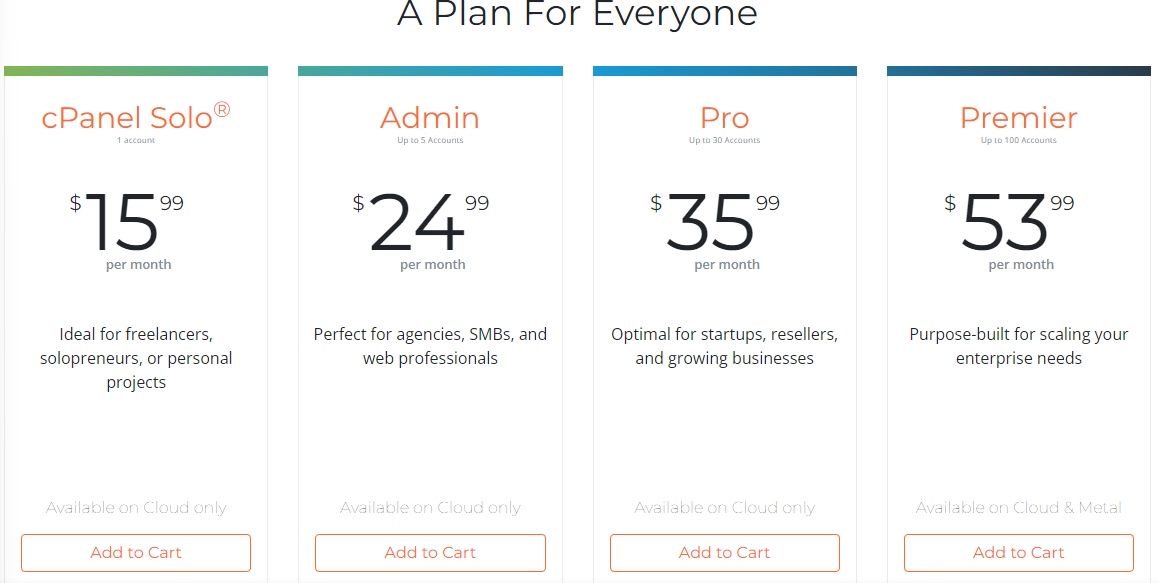1159x583 pixels.
Task: Add Premier plan to cart
Action: 1018,552
